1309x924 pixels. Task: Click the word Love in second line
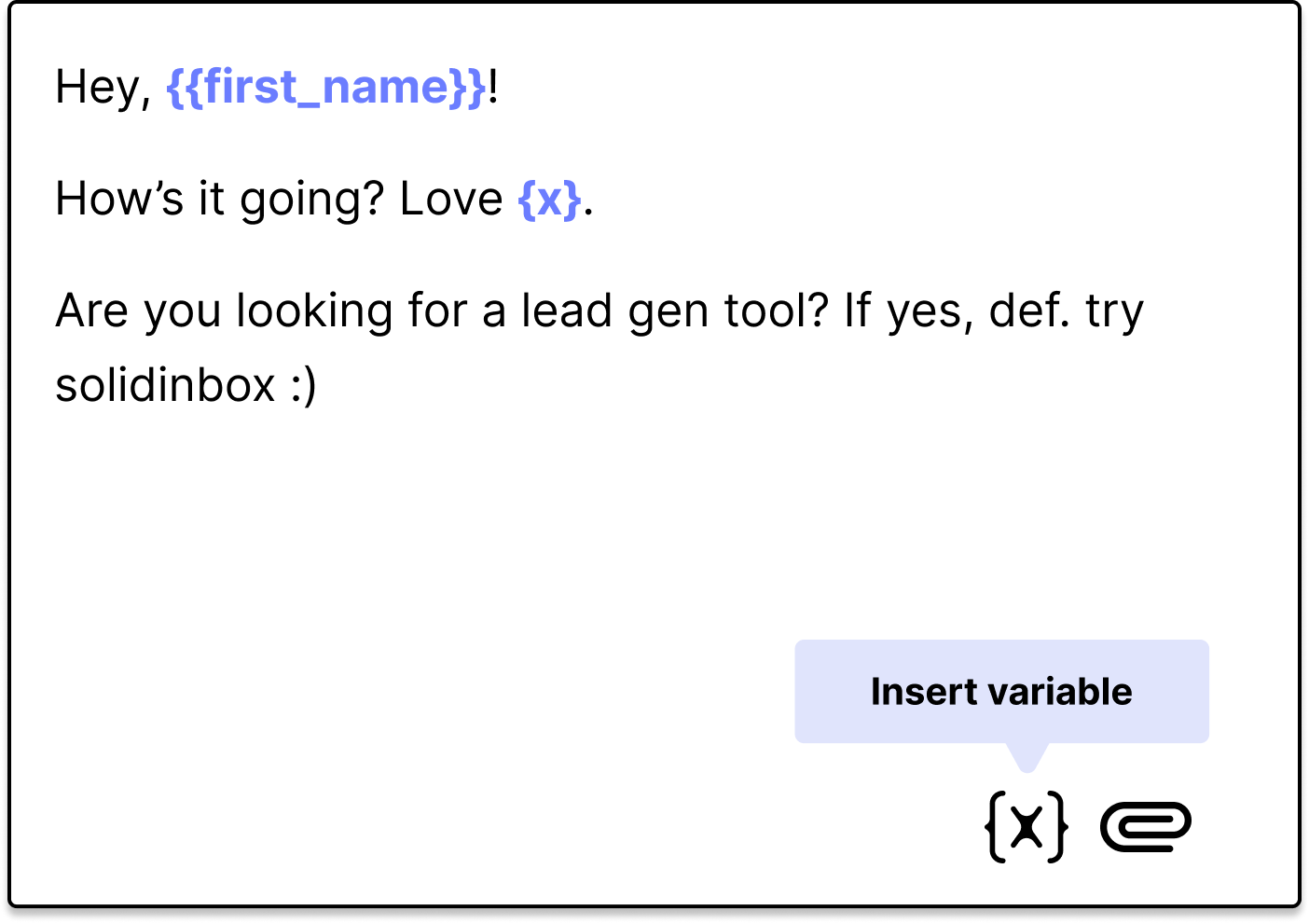point(451,200)
